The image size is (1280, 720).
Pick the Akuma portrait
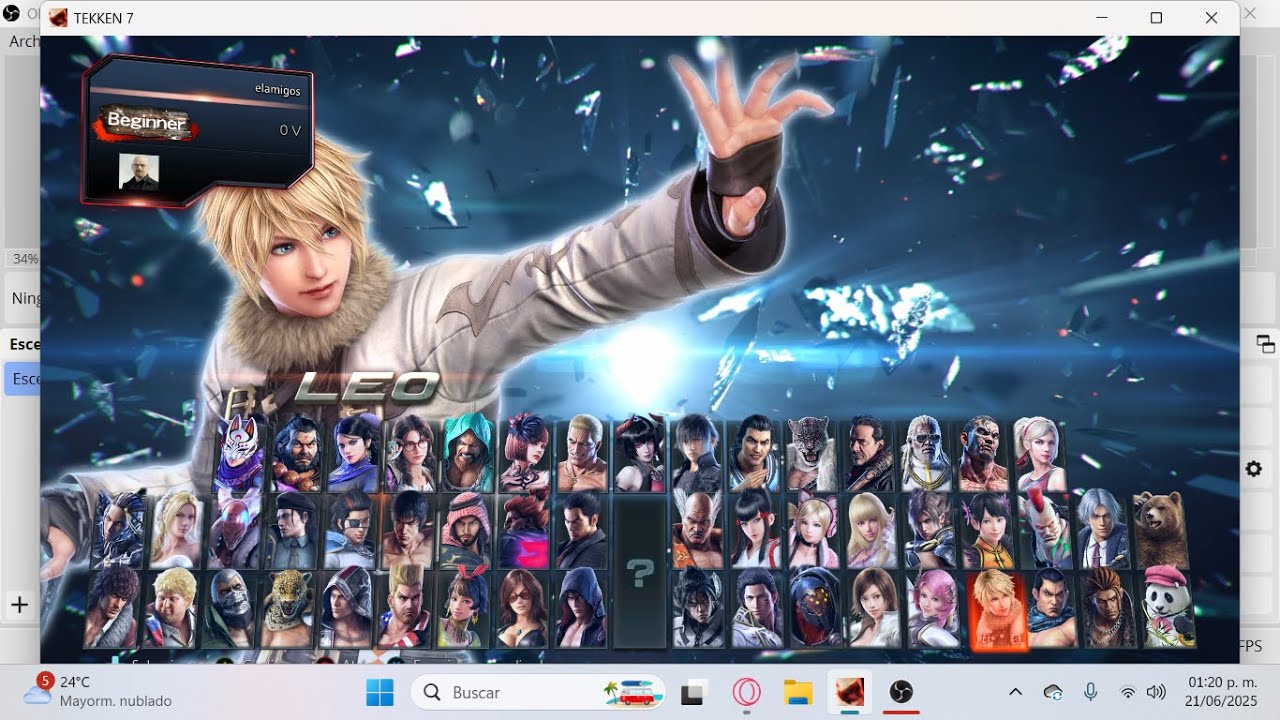525,530
